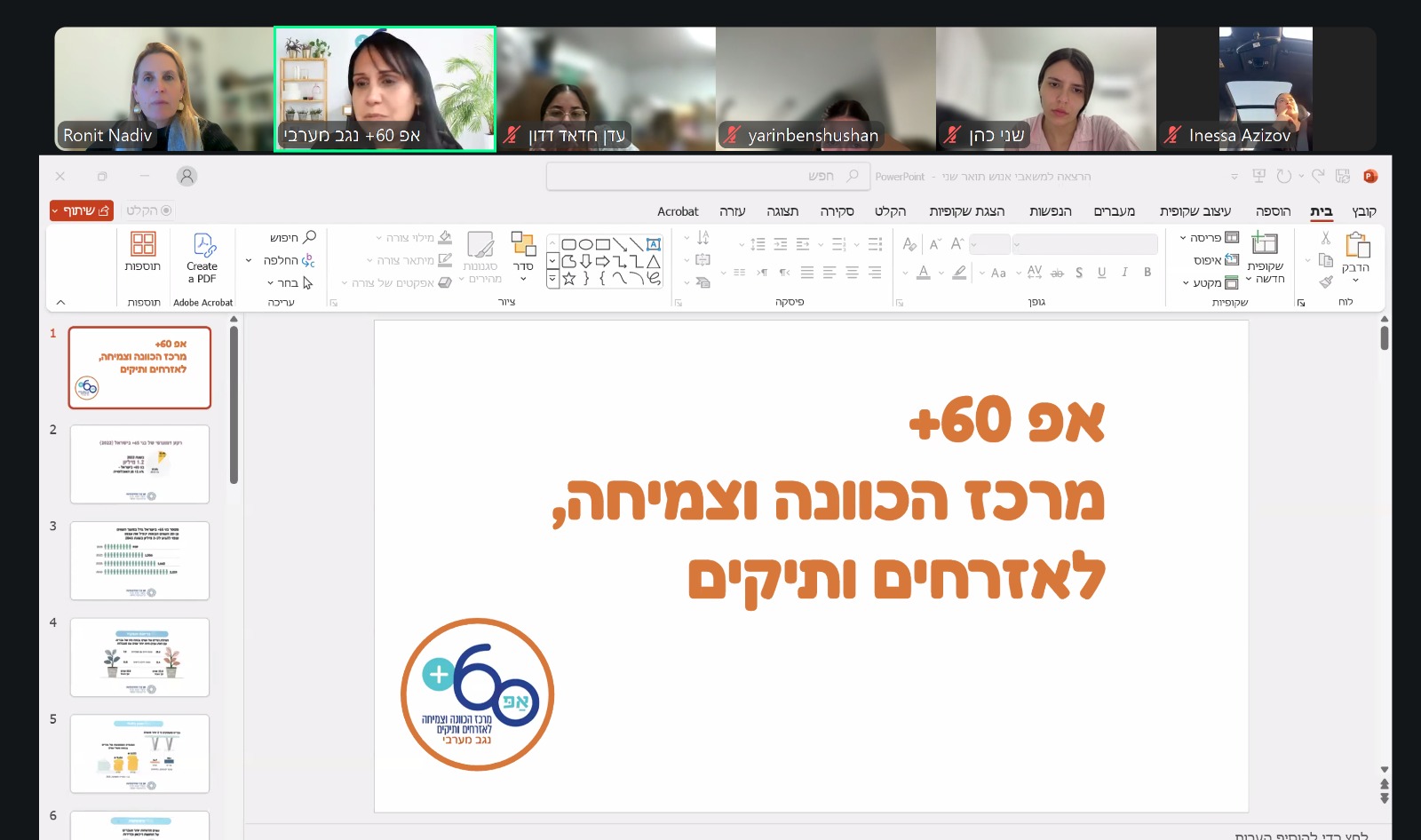The height and width of the screenshot is (840, 1421).
Task: Click the orange Share (שיתוף) button
Action: [82, 210]
